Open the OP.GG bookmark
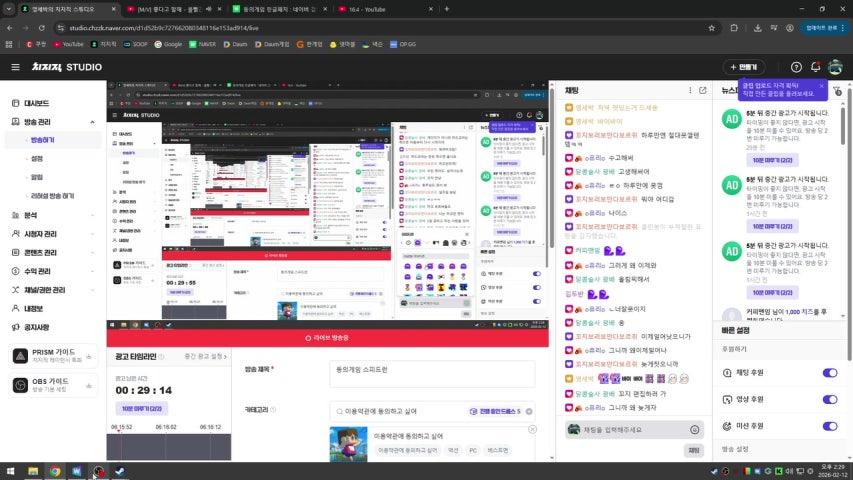The image size is (853, 480). pos(403,45)
